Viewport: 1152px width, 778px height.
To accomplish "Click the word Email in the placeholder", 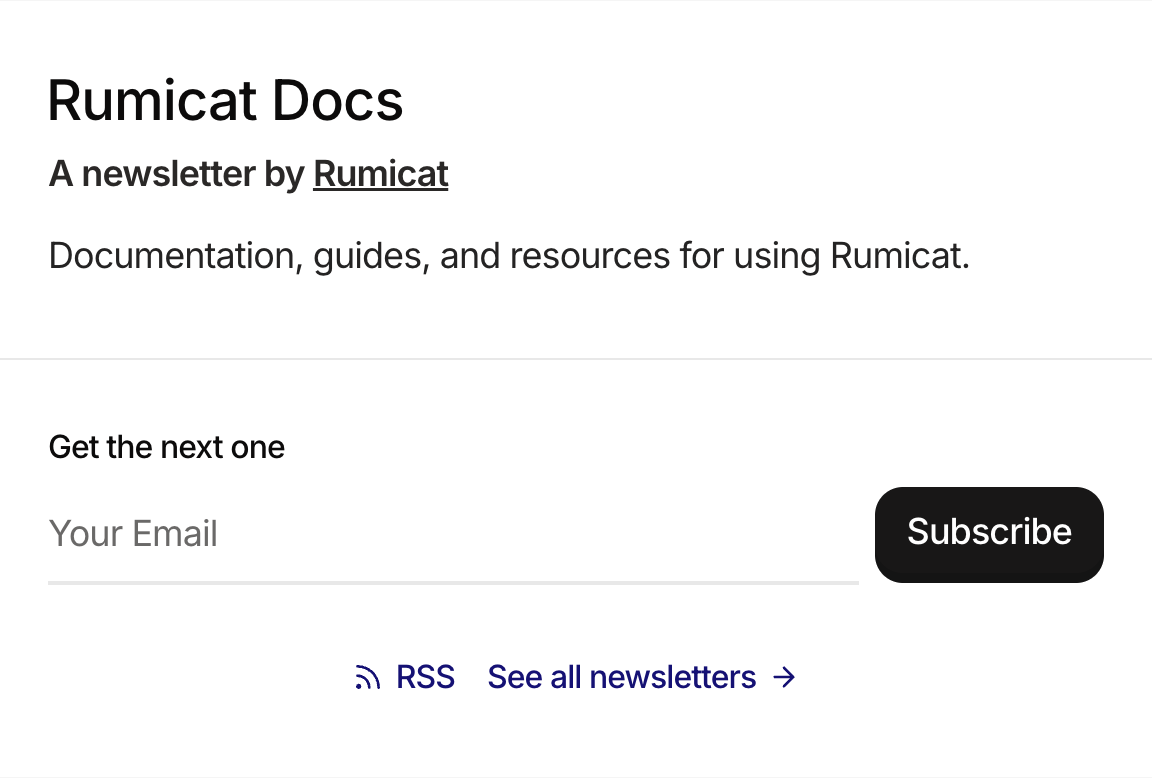I will pos(175,533).
